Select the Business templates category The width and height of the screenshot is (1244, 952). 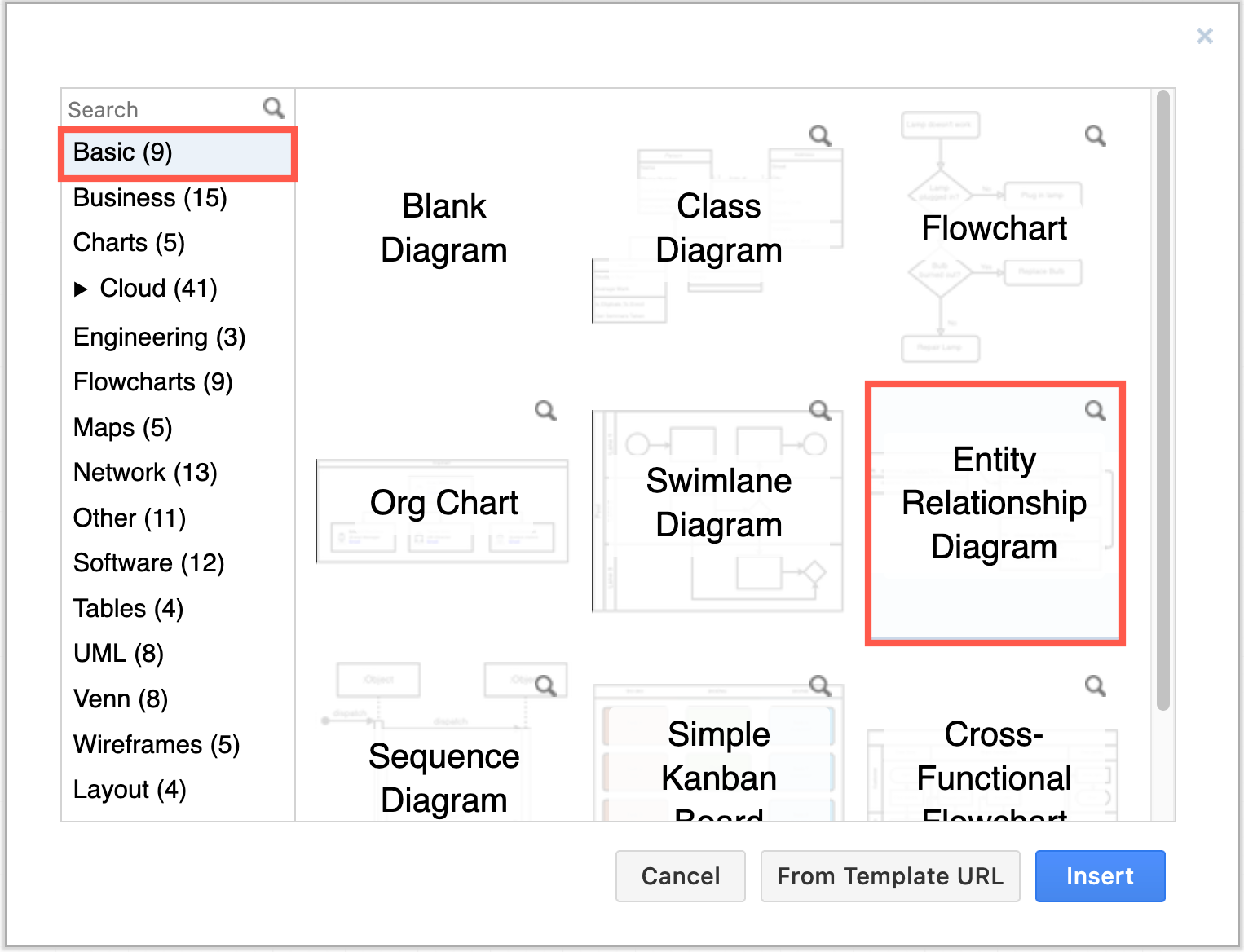pos(150,197)
